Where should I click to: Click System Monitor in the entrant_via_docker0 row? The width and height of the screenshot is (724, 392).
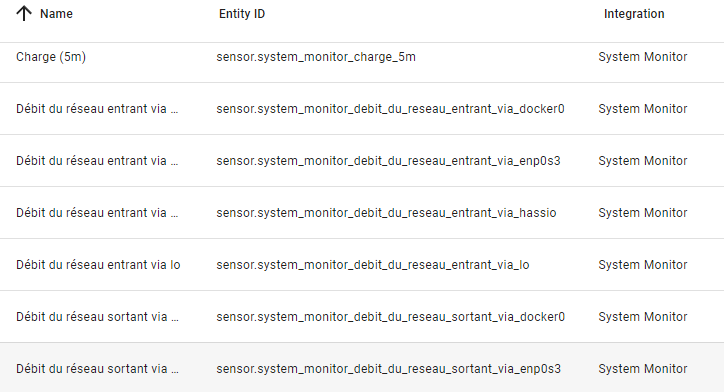pos(643,109)
